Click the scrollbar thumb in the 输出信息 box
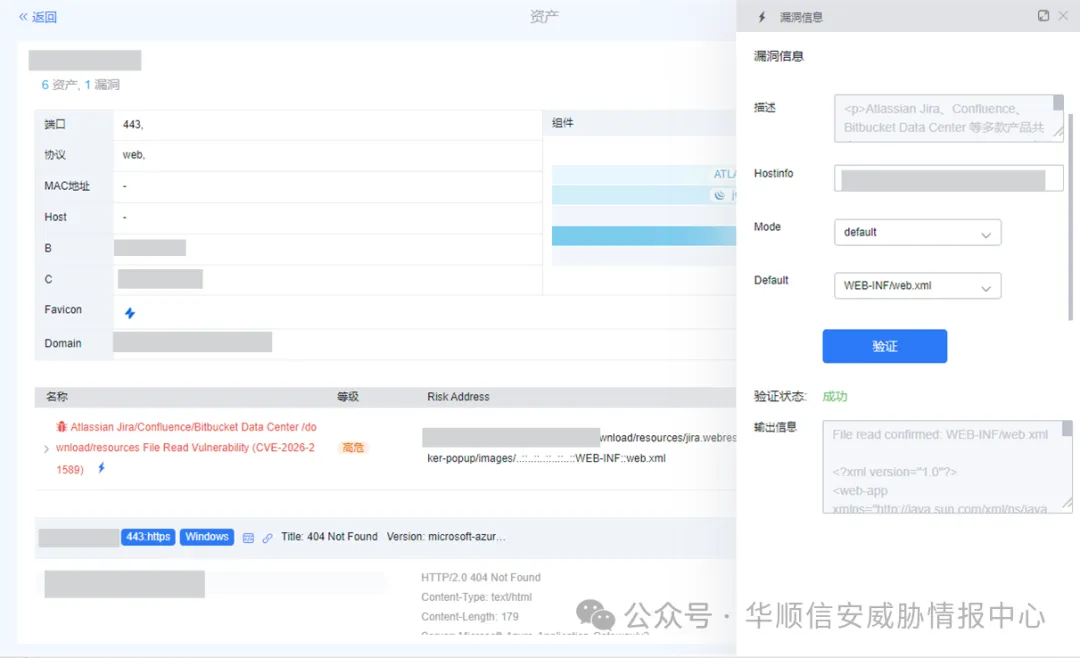 pos(1067,429)
